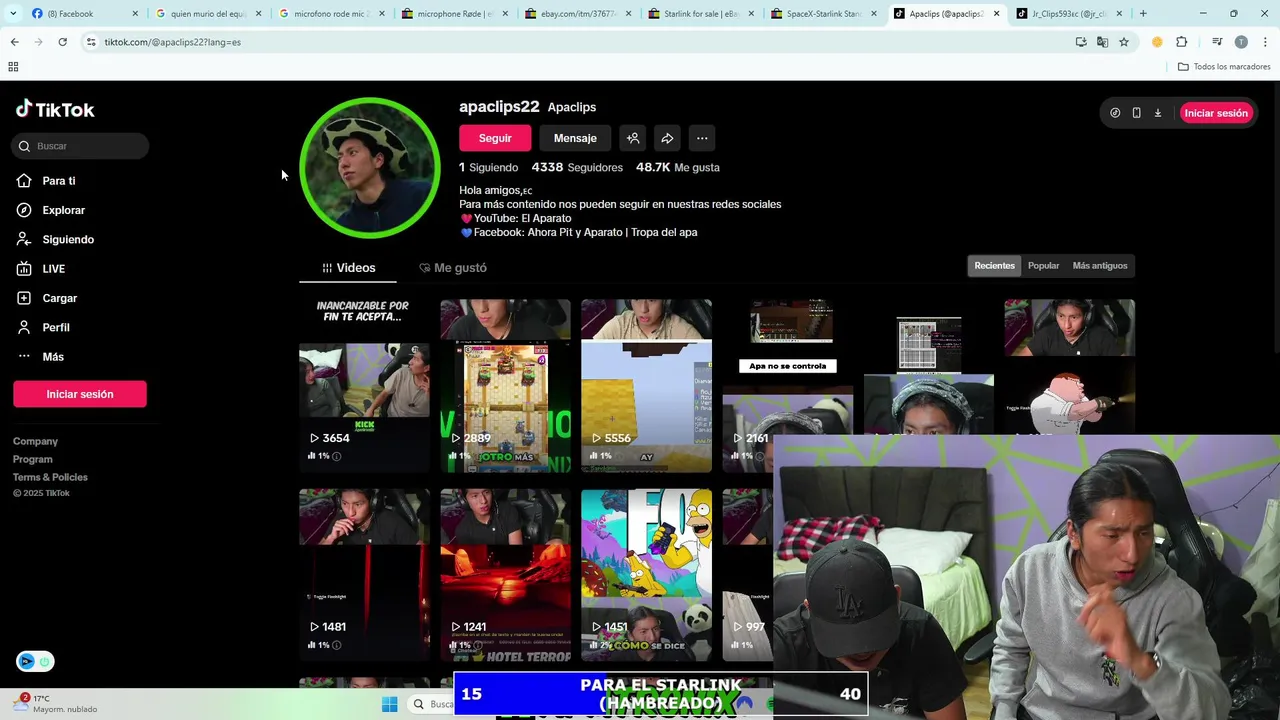The width and height of the screenshot is (1280, 720).
Task: Click the Windows Start button
Action: [389, 705]
